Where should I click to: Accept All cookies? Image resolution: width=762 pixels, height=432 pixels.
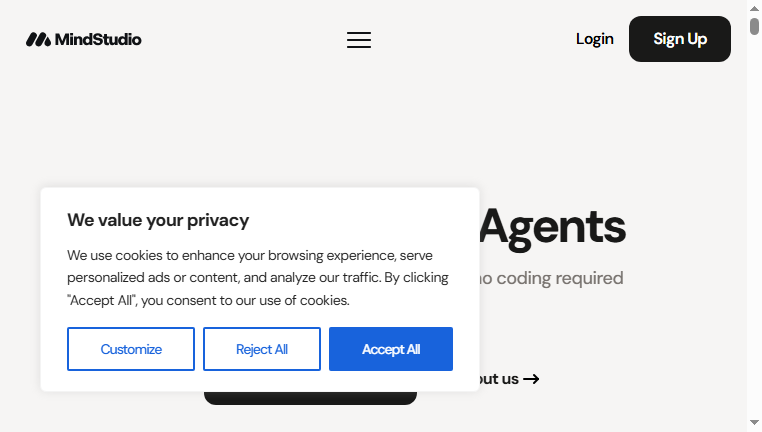click(x=391, y=349)
